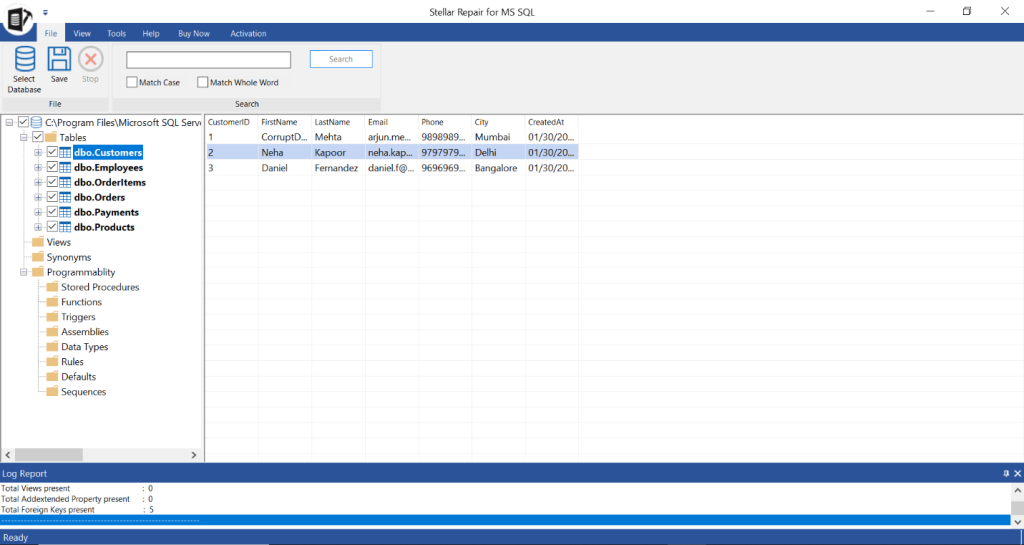Uncheck the Tables folder checkbox
Image resolution: width=1024 pixels, height=545 pixels.
pos(38,137)
